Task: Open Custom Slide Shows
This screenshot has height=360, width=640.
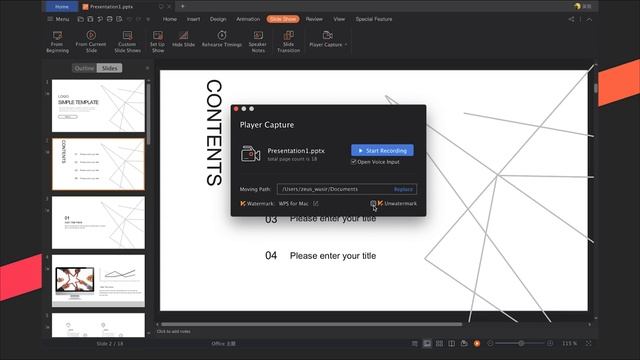Action: coord(127,42)
